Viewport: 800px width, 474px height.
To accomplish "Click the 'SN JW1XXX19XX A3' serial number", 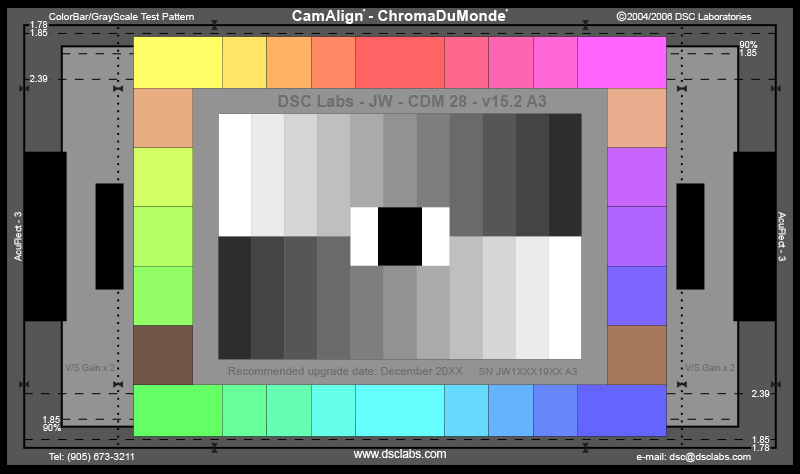I will pos(528,372).
